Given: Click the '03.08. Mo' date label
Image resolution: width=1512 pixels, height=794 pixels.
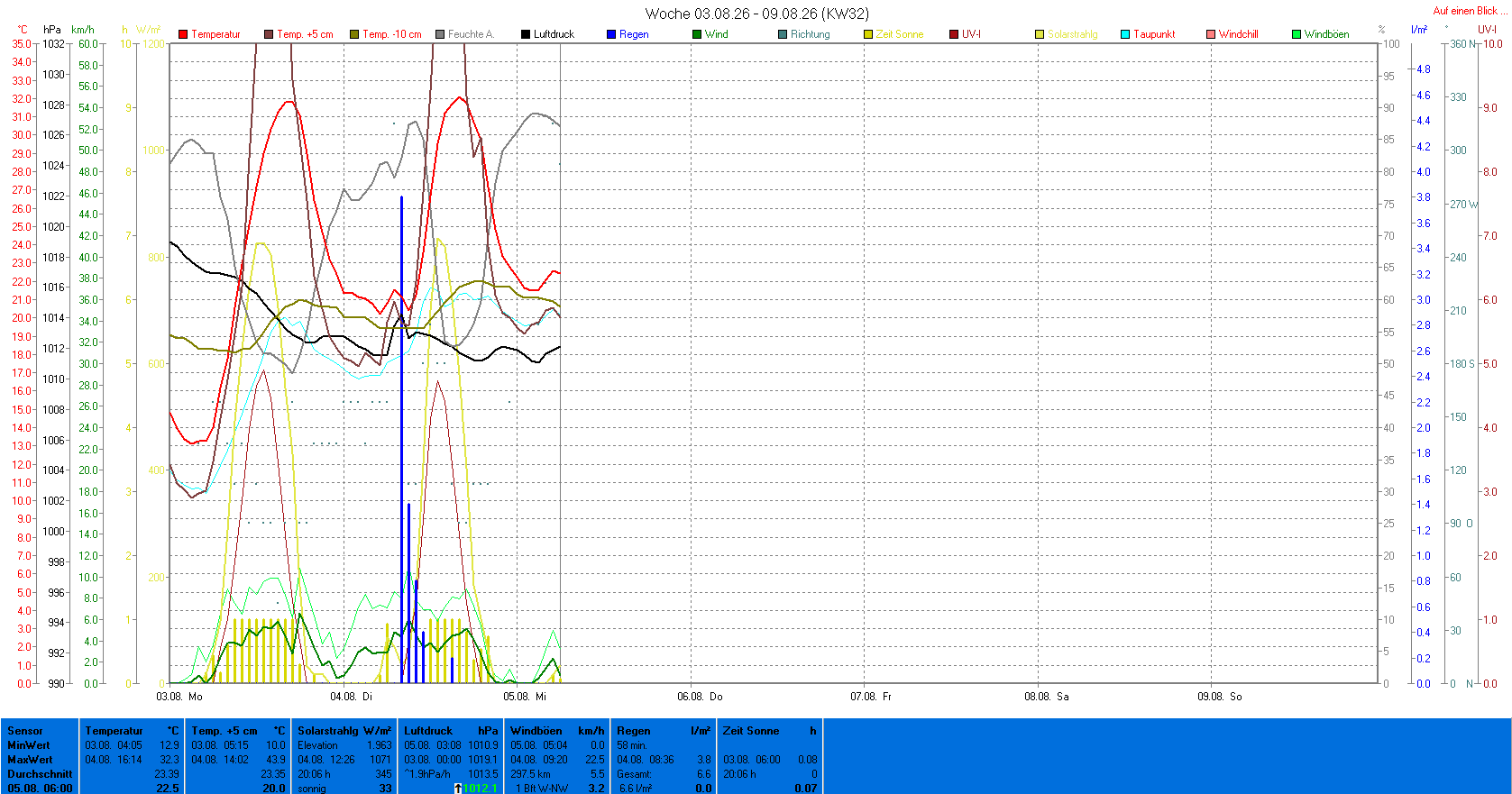Looking at the screenshot, I should pos(179,697).
